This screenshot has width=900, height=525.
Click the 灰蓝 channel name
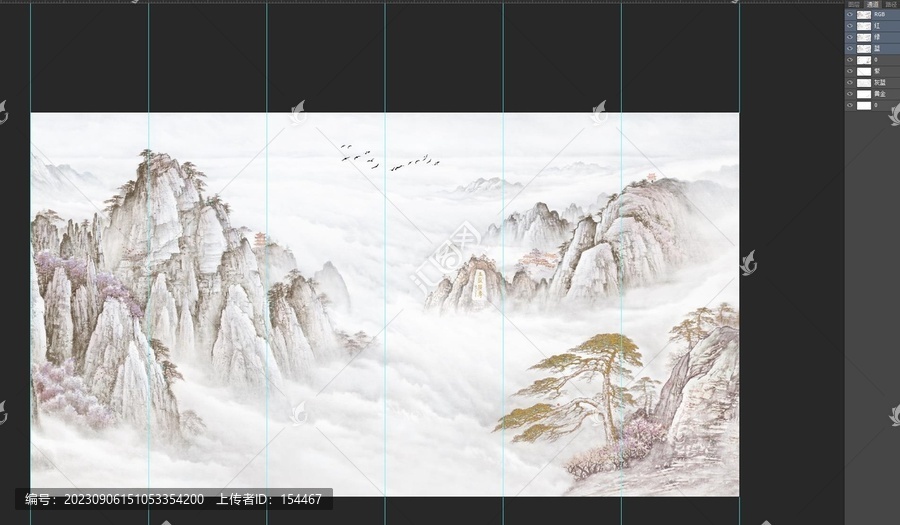[880, 83]
